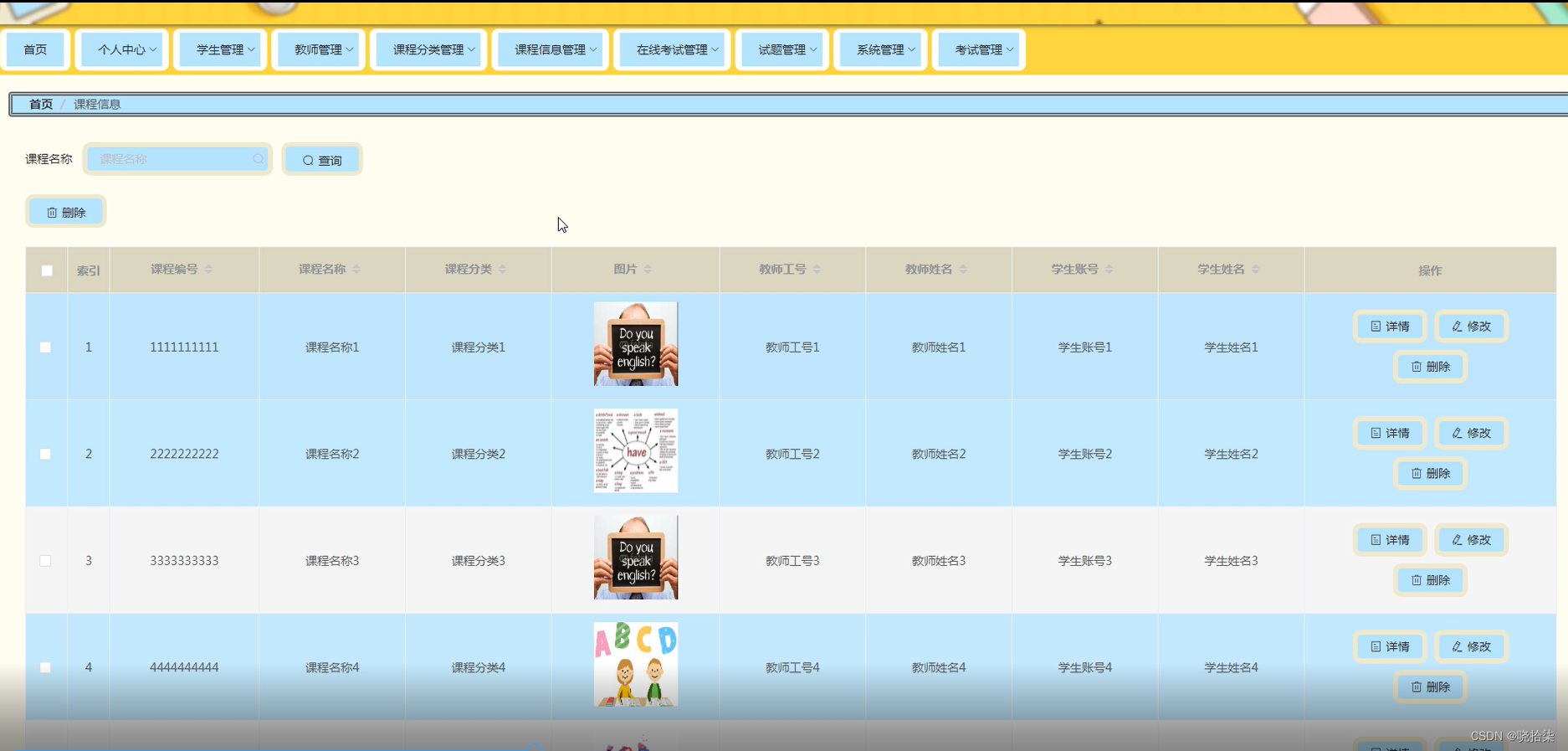Click the magnifier icon inside search field
The image size is (1568, 751).
point(258,159)
